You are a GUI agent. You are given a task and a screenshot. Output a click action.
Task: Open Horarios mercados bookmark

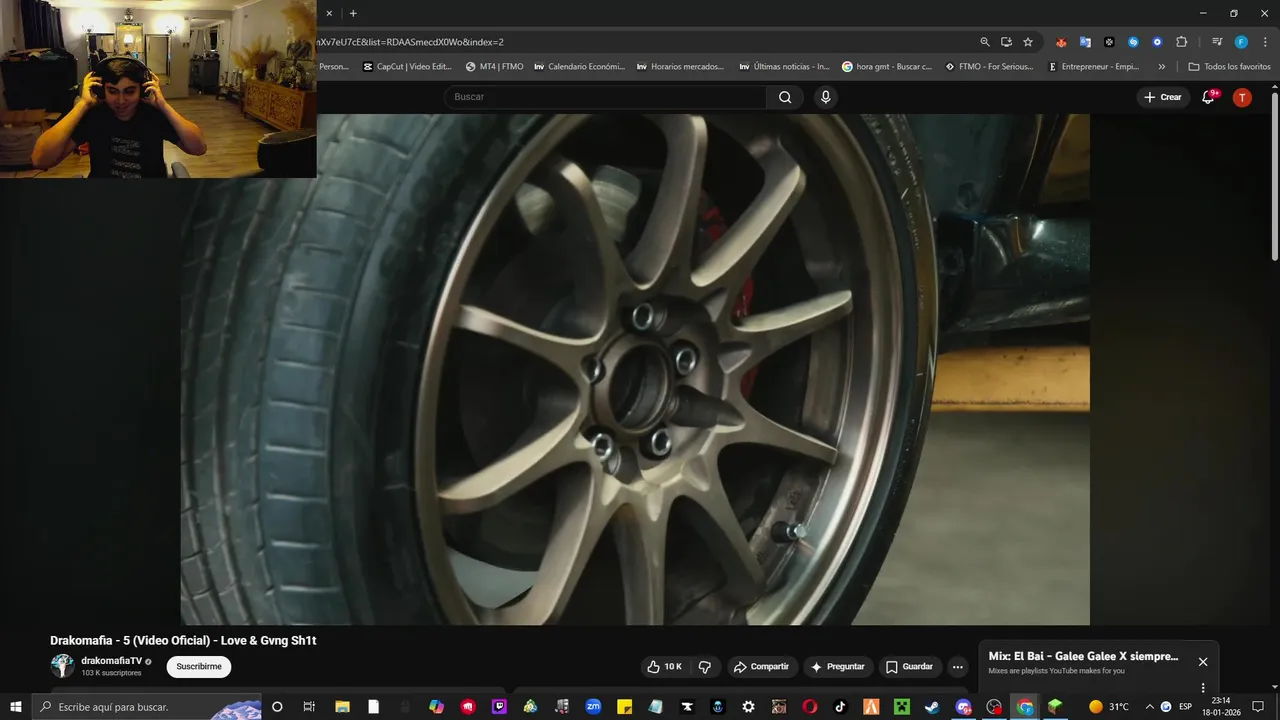pos(680,67)
